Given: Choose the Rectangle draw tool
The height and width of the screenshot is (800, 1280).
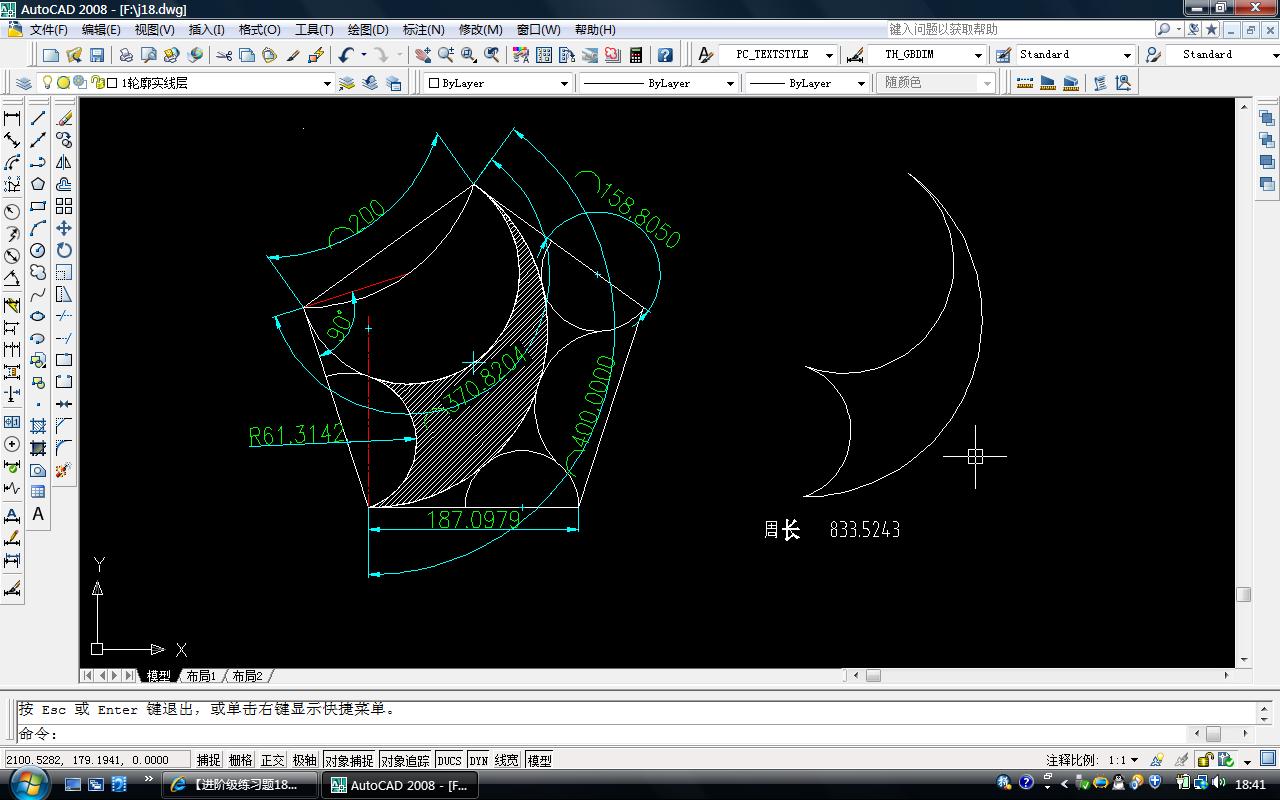Looking at the screenshot, I should click(38, 206).
